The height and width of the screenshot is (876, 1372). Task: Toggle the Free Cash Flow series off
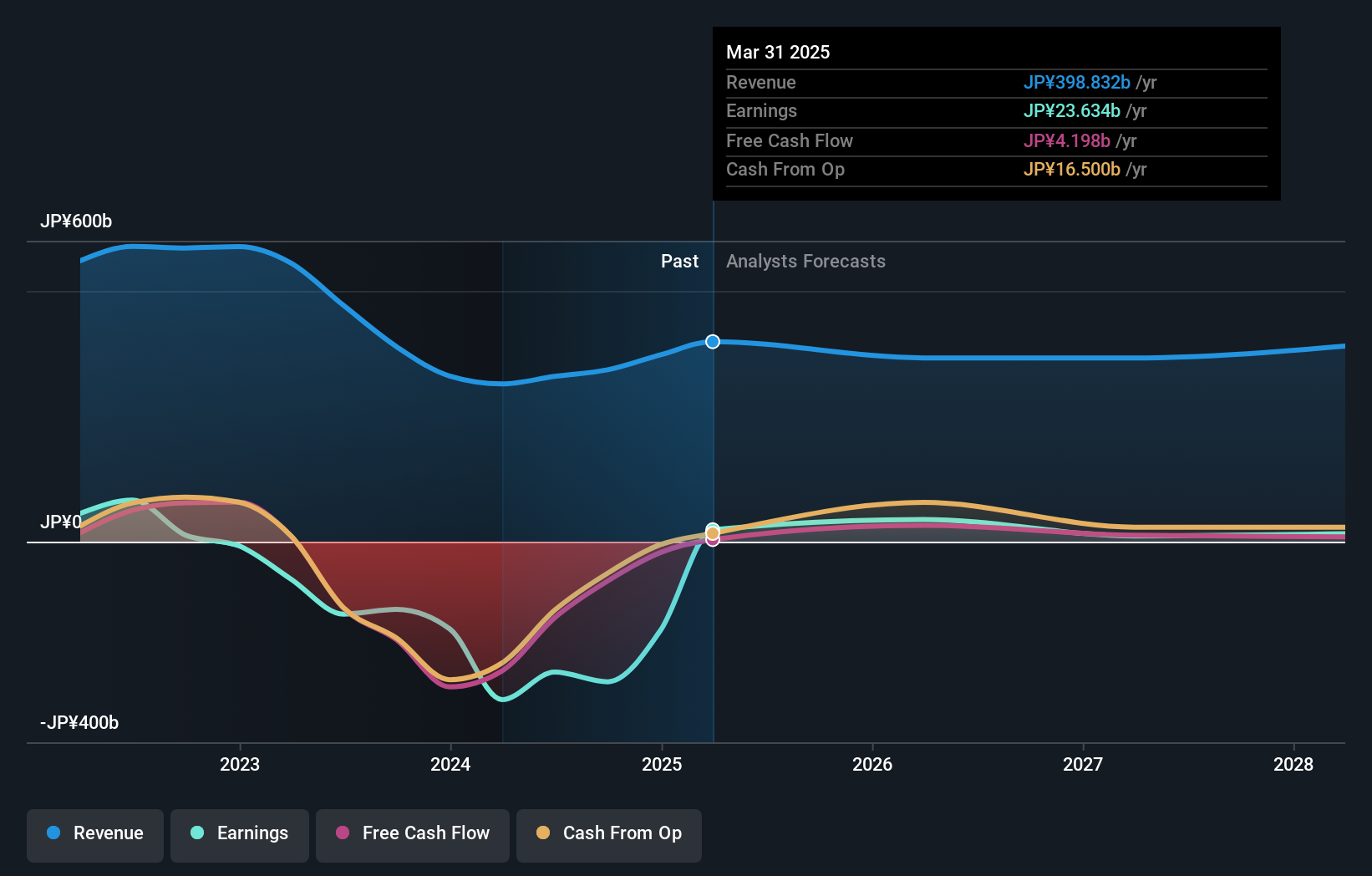[x=412, y=833]
